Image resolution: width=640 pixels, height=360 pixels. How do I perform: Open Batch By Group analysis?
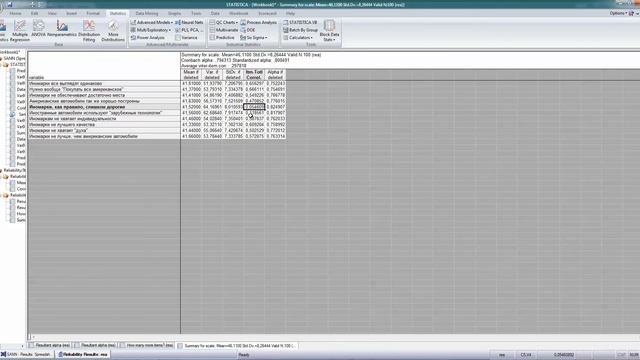(x=300, y=30)
